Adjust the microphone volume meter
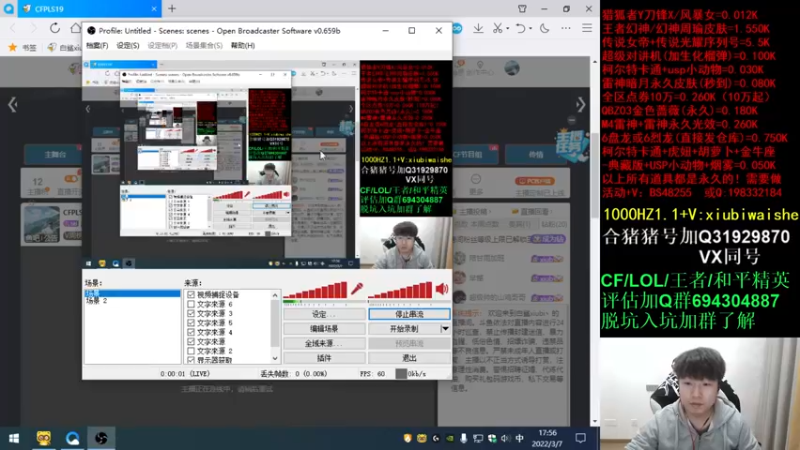Viewport: 800px width, 450px height. 315,290
